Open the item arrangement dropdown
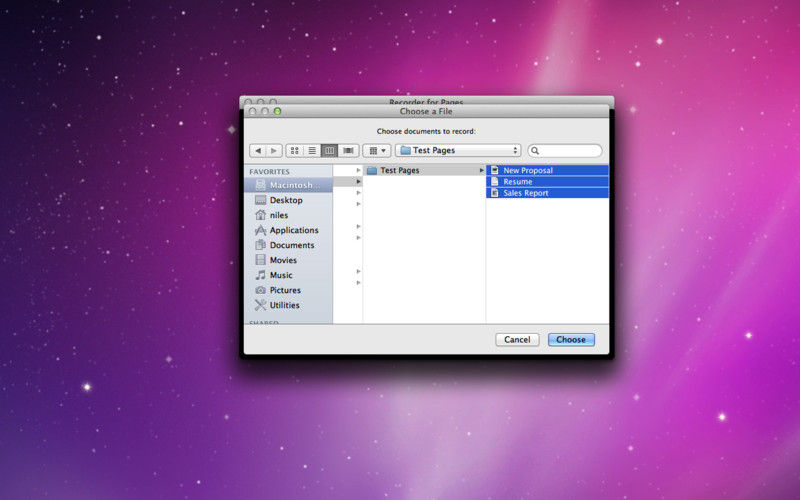This screenshot has width=800, height=500. pos(377,151)
